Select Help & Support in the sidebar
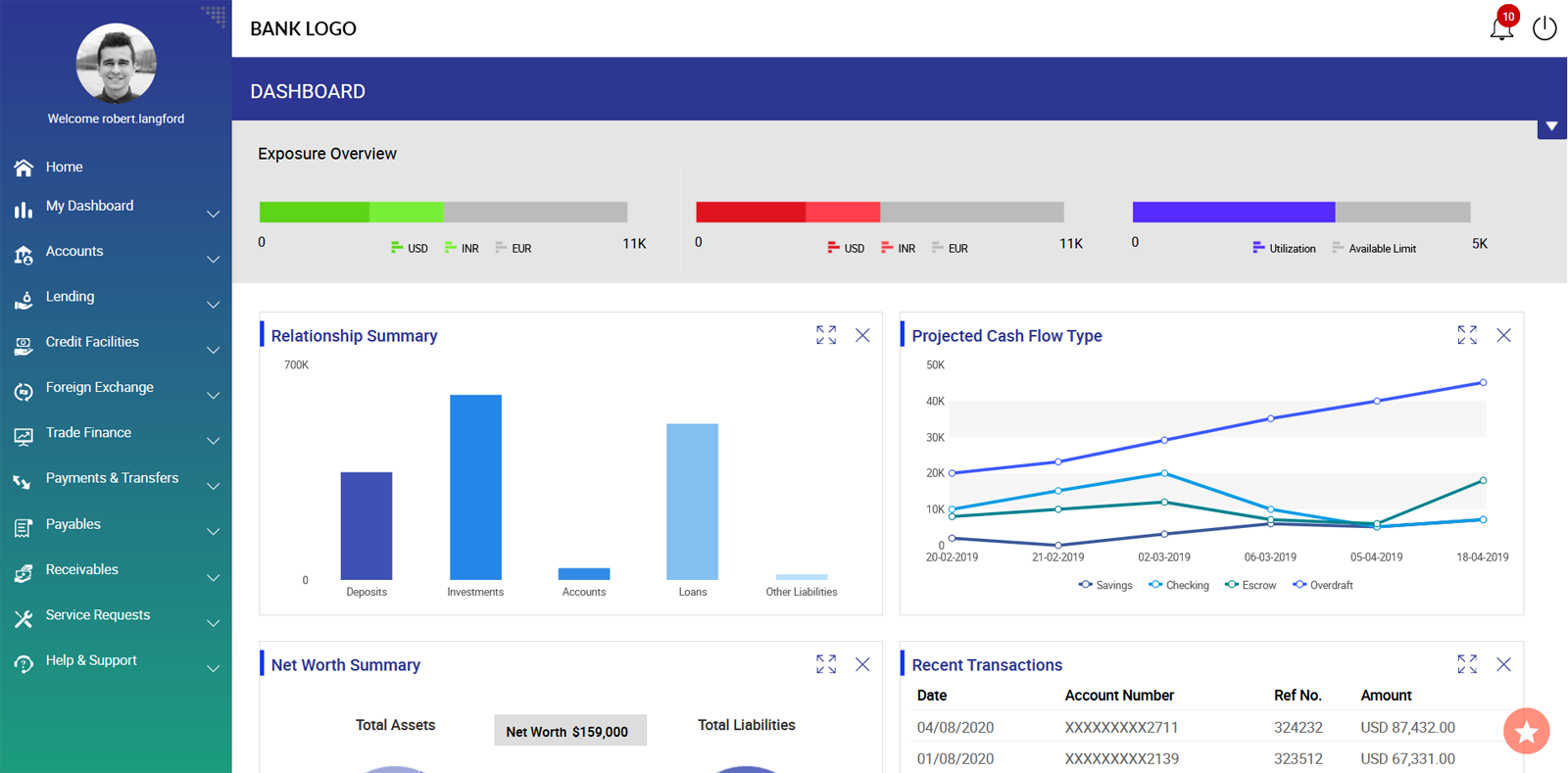The height and width of the screenshot is (773, 1568). (x=91, y=660)
